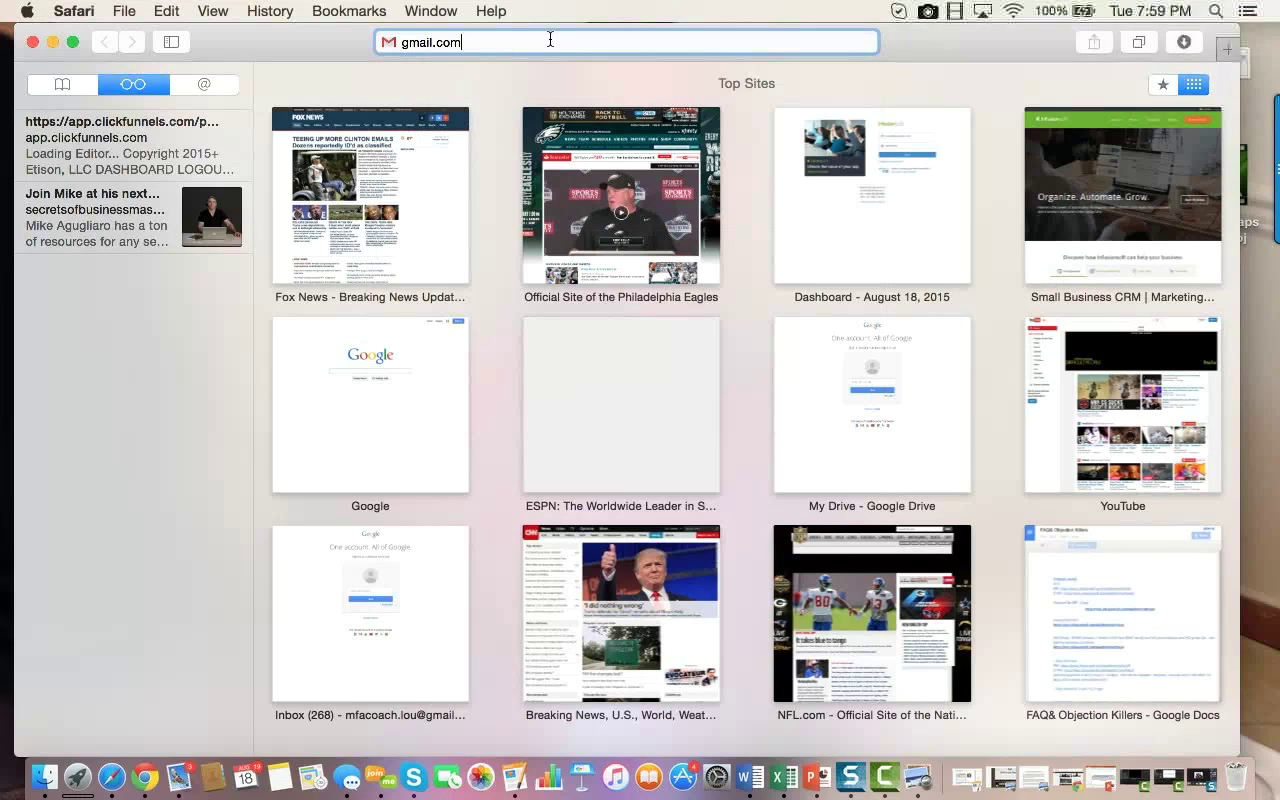This screenshot has width=1280, height=800.
Task: Open the Trash in the Dock
Action: (1236, 777)
